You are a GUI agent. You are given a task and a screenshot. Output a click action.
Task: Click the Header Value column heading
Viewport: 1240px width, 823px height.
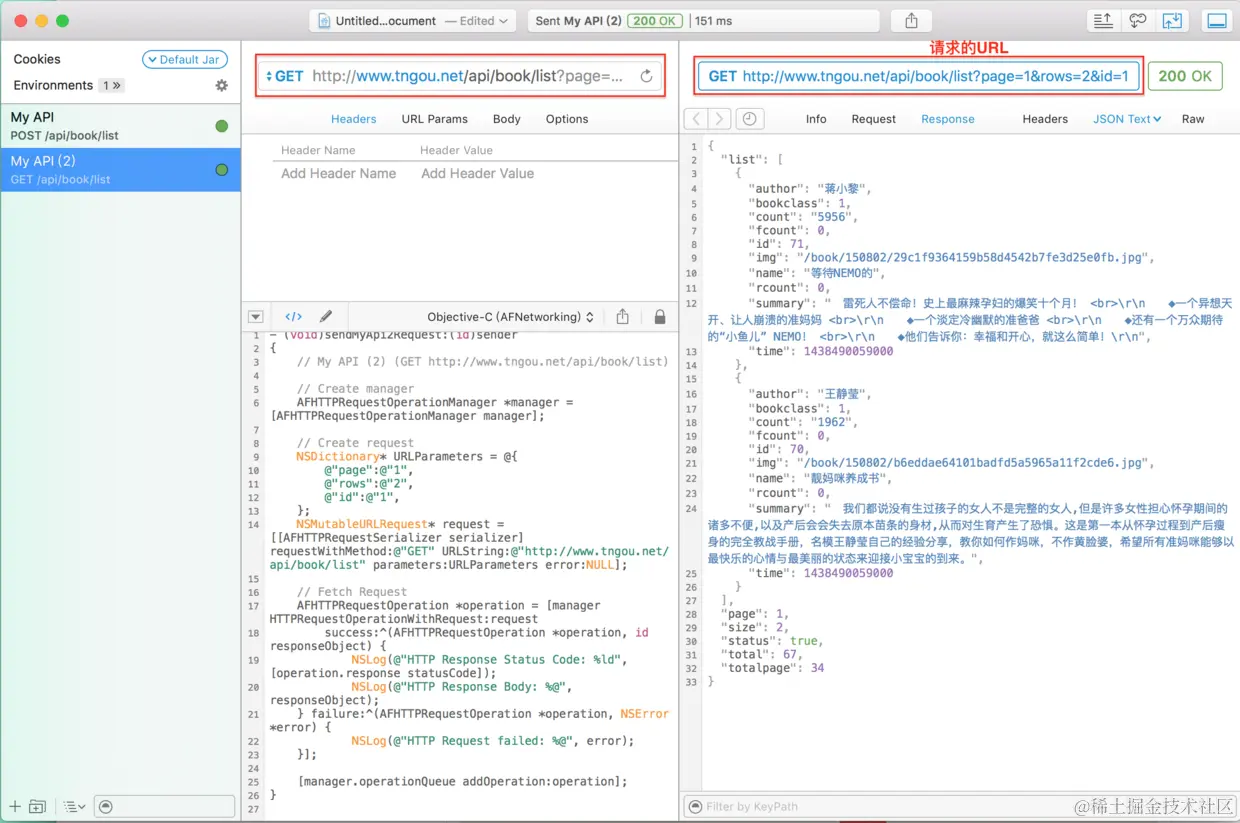456,150
